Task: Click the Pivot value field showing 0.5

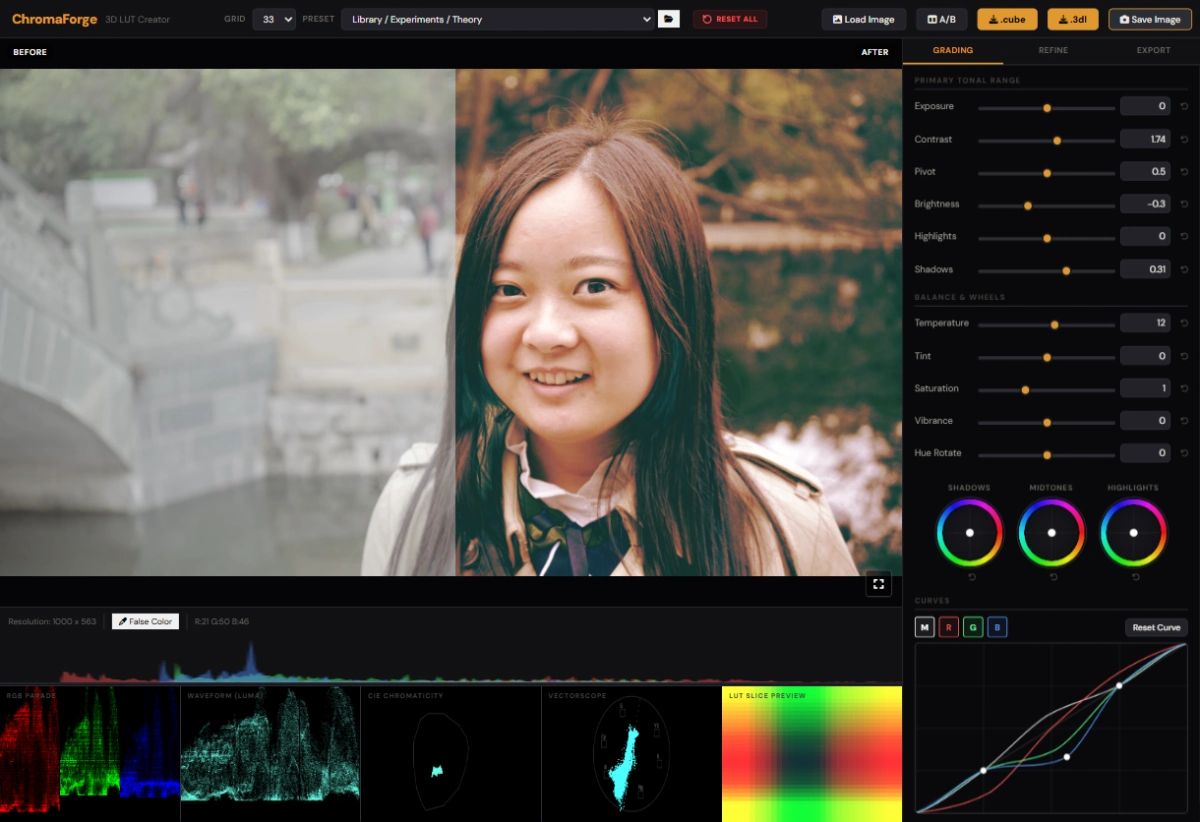Action: point(1145,172)
